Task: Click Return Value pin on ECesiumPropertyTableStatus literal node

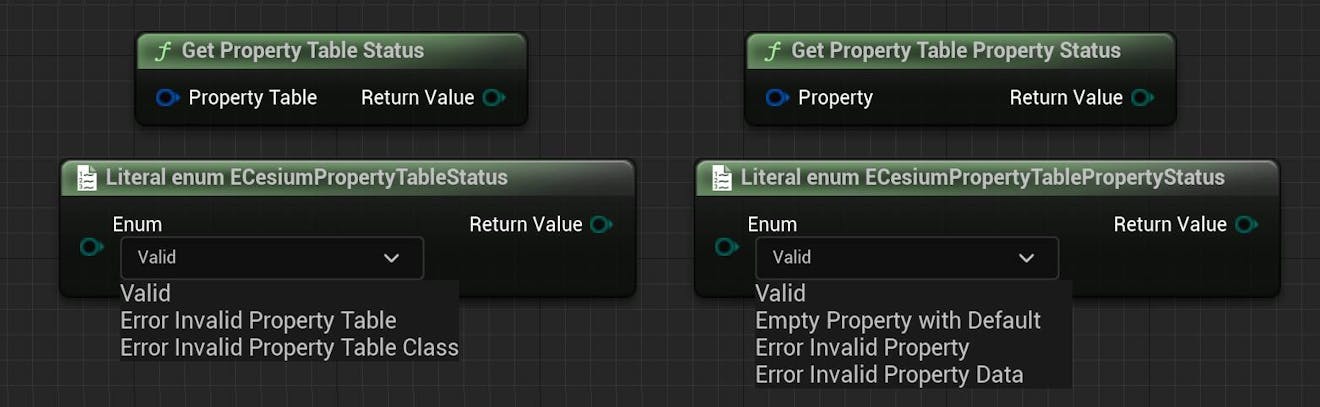Action: click(x=602, y=225)
